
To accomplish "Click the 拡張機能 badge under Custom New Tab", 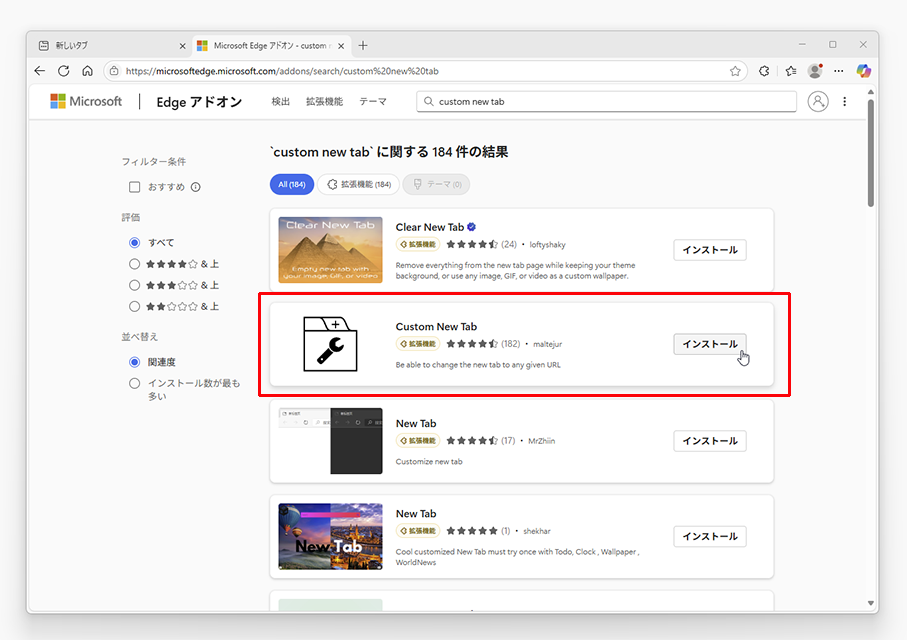I will [x=418, y=344].
